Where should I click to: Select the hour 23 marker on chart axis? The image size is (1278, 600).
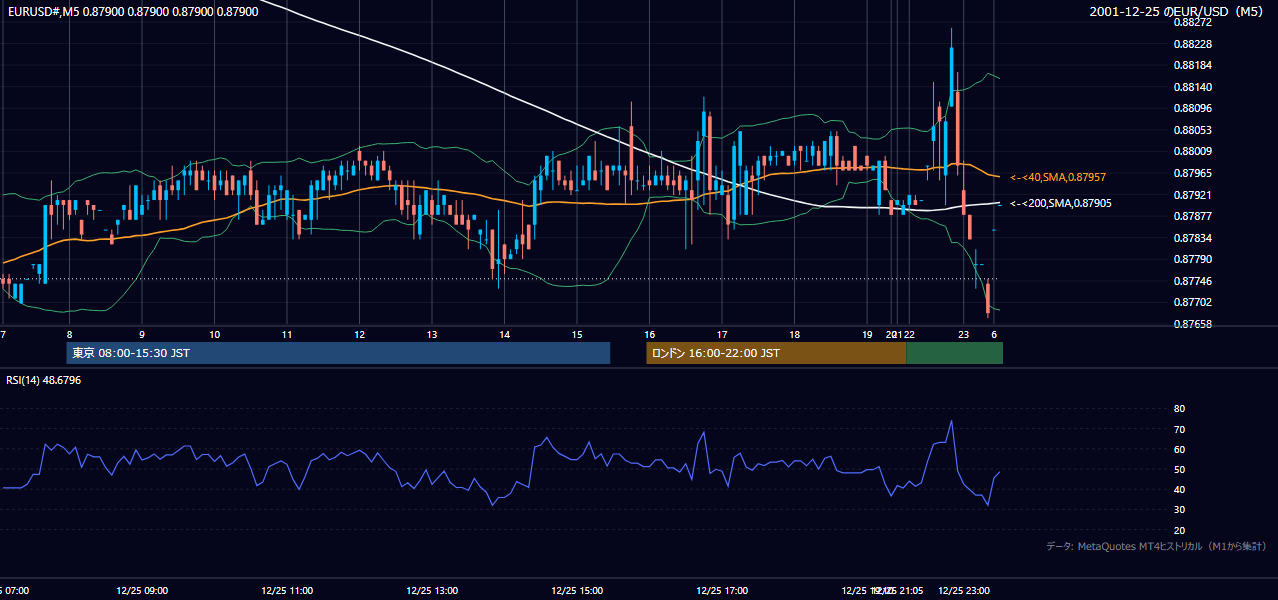(962, 334)
